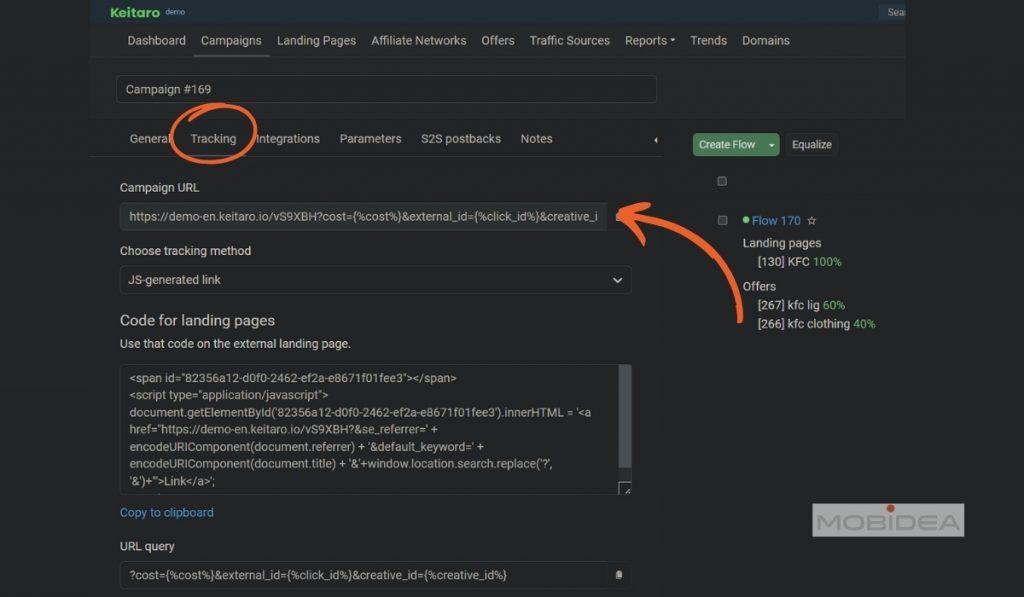Open the Flow 170 link
This screenshot has height=597, width=1024.
pyautogui.click(x=776, y=221)
